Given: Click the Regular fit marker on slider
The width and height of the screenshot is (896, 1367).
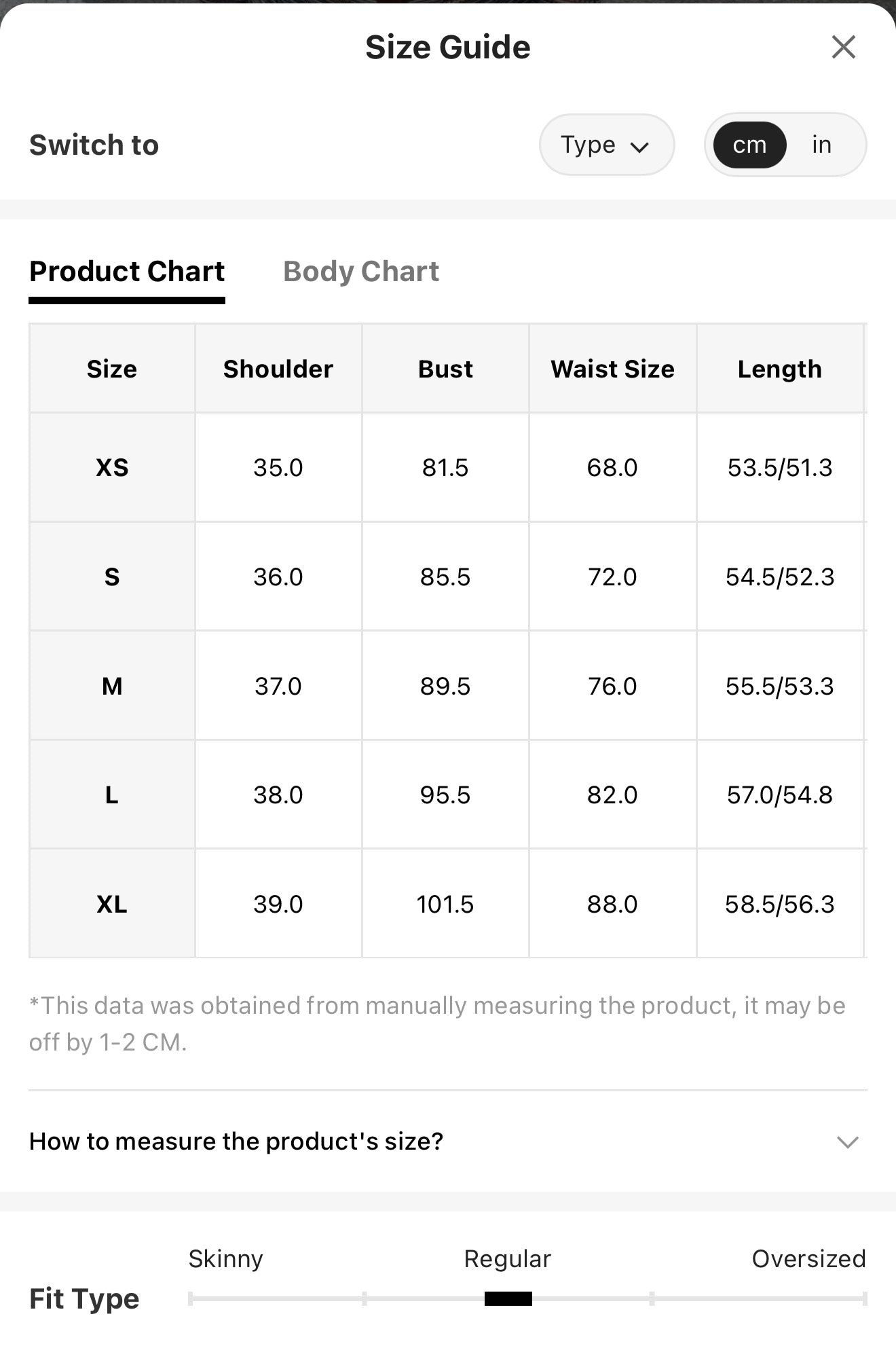Looking at the screenshot, I should (x=508, y=1298).
